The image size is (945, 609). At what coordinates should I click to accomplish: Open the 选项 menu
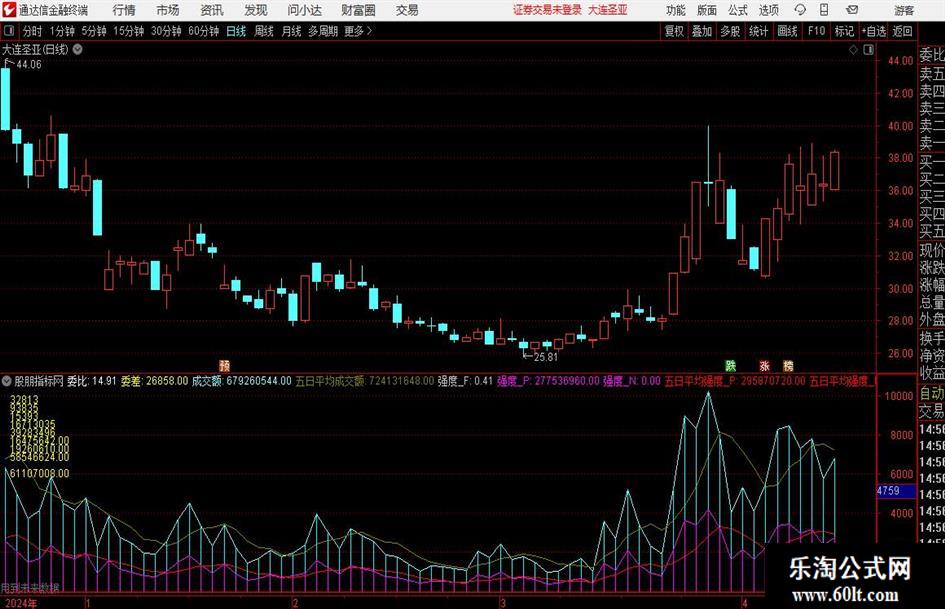(x=768, y=10)
